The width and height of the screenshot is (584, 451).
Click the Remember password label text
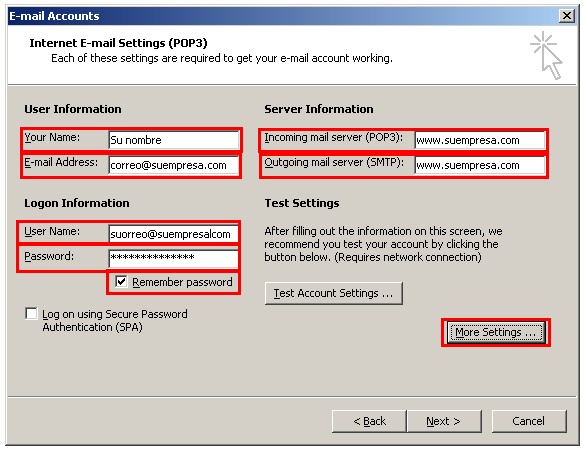[182, 282]
